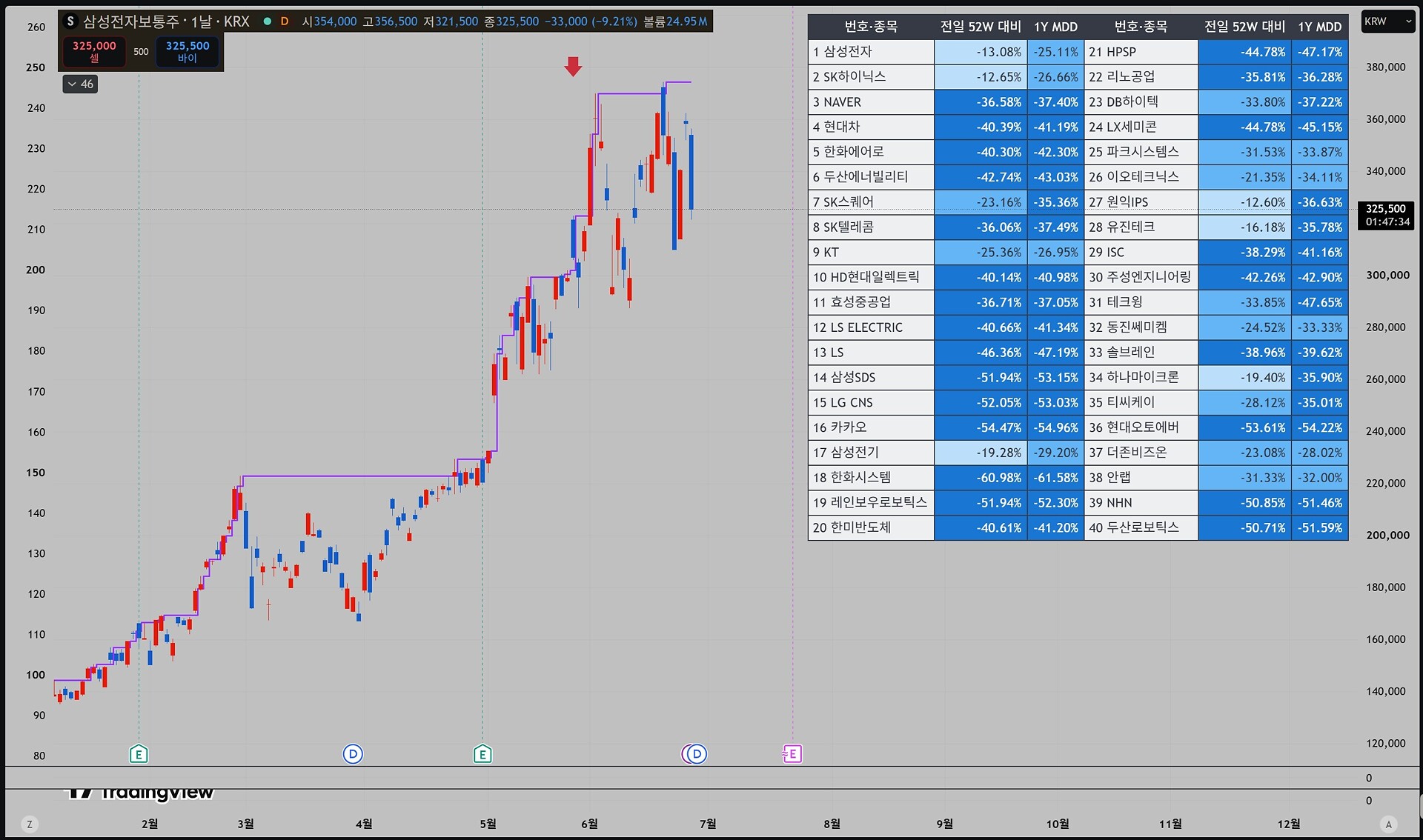Open the KRW currency dropdown

pyautogui.click(x=1388, y=21)
